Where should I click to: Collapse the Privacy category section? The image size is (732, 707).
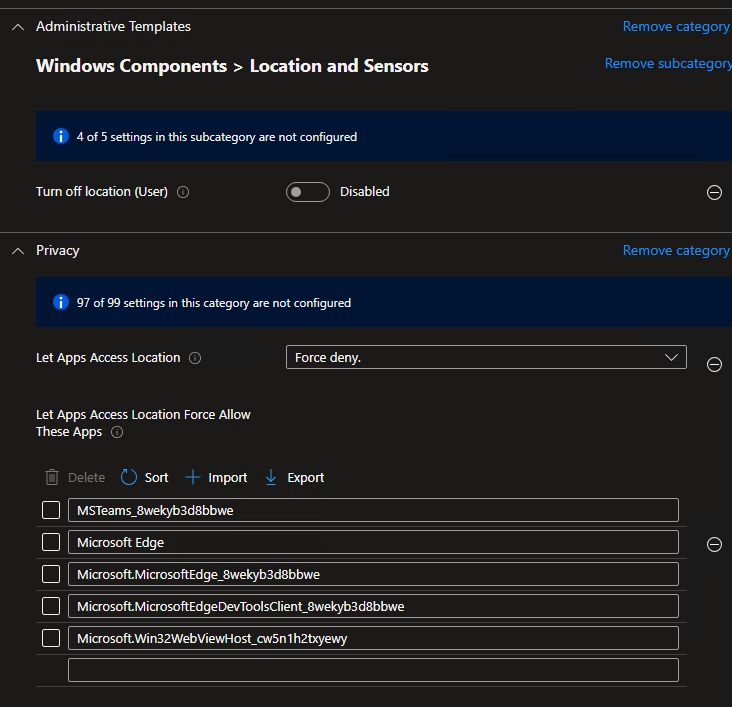click(17, 251)
